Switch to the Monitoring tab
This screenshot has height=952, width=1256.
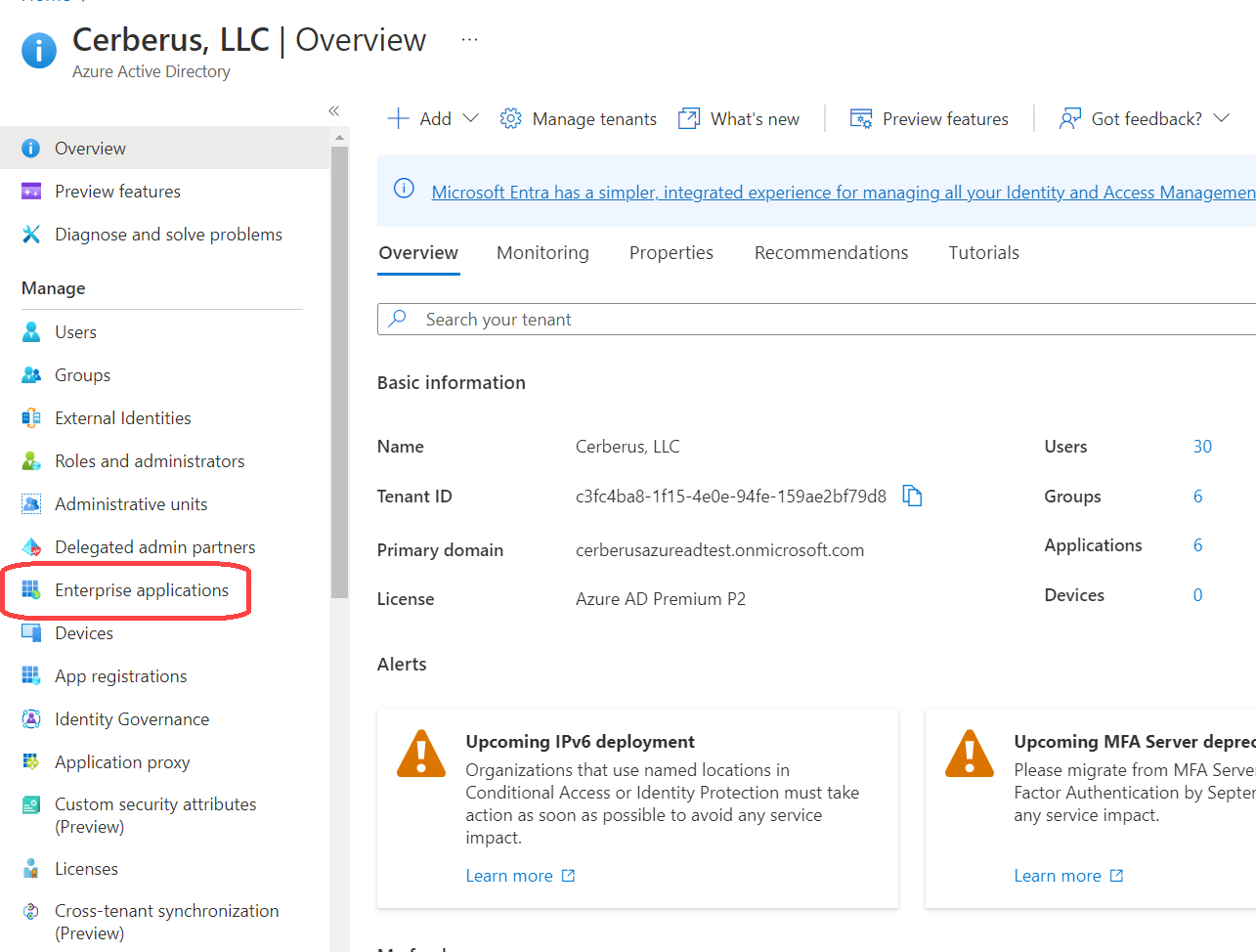click(542, 253)
